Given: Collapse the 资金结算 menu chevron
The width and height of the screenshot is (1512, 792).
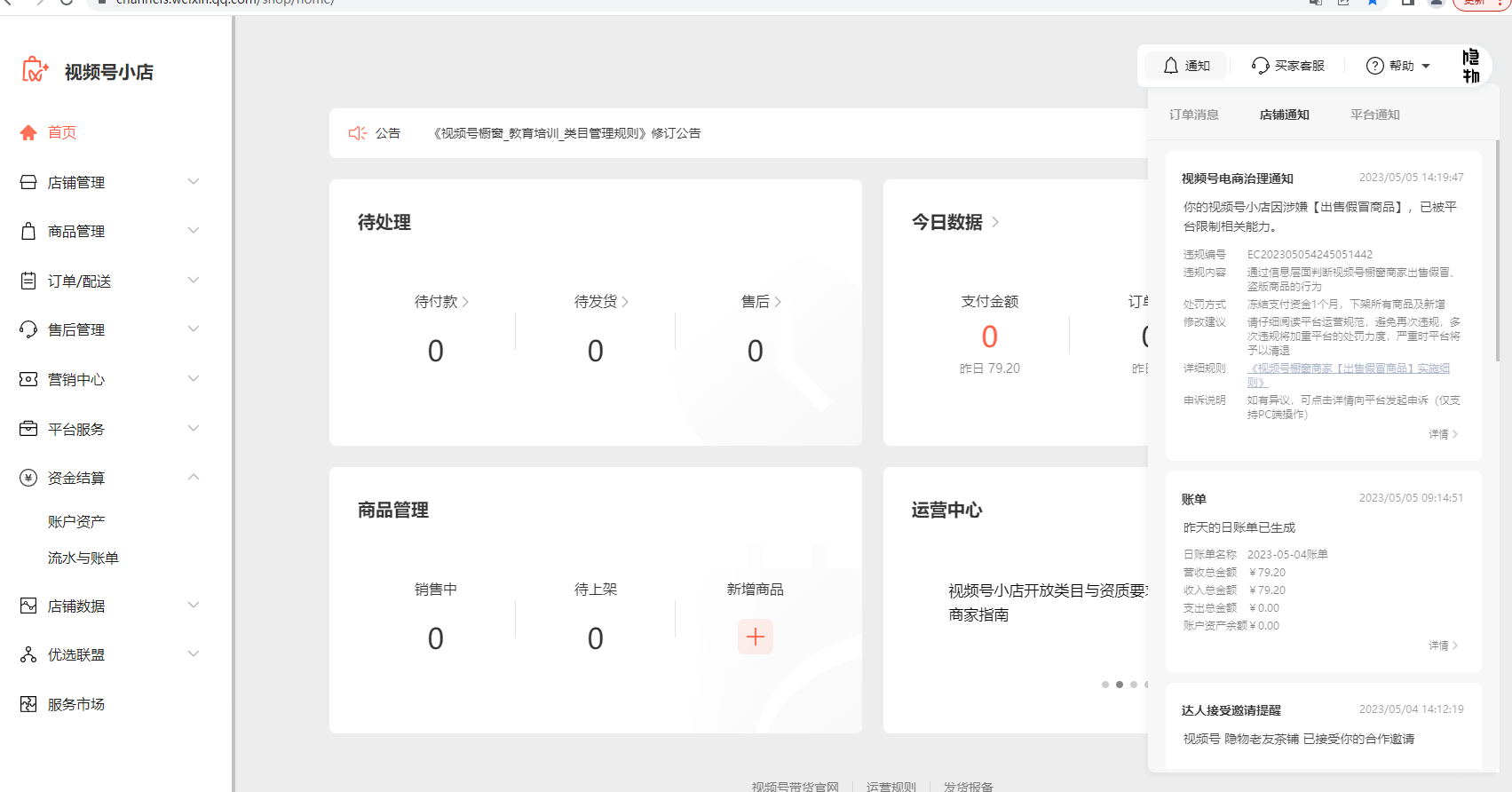Looking at the screenshot, I should pos(194,477).
